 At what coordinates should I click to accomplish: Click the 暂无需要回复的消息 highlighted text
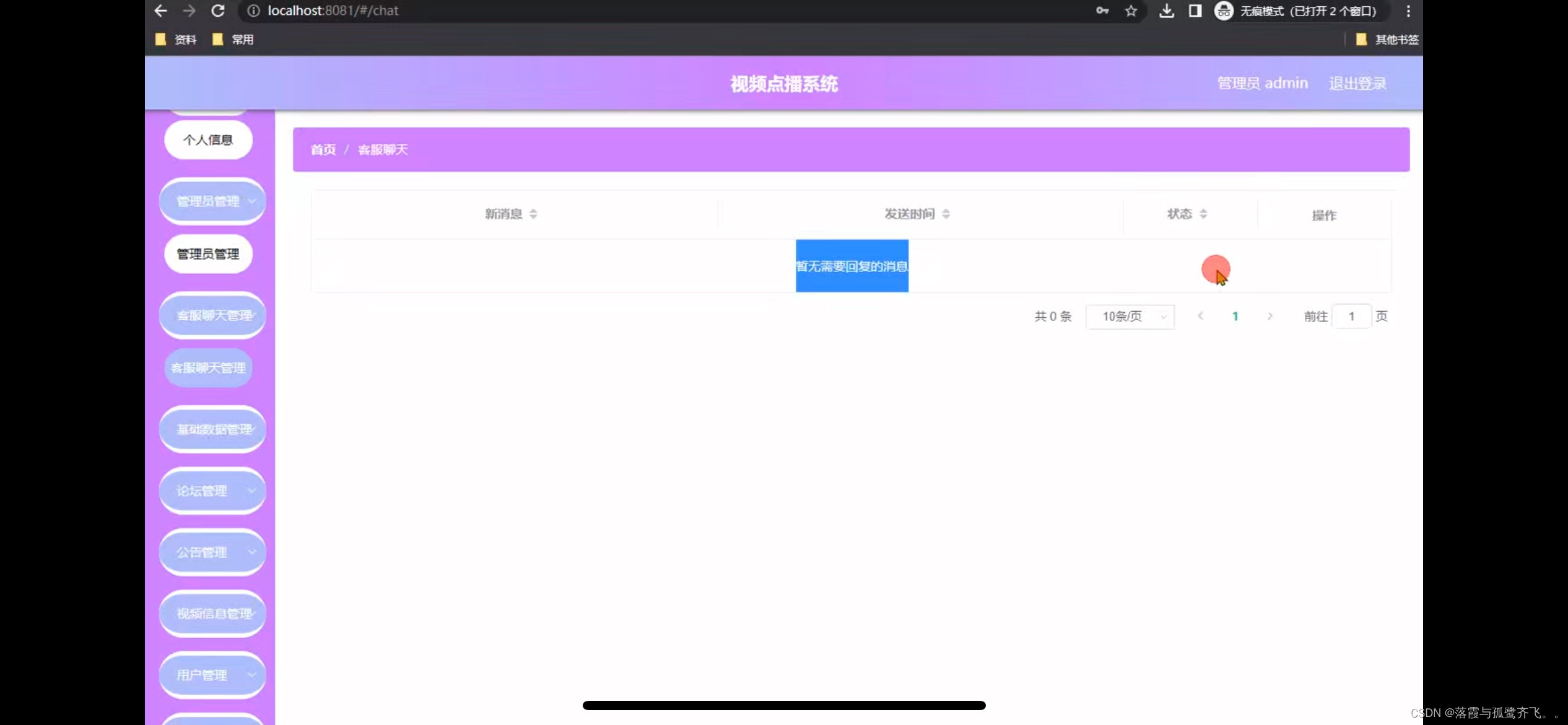(852, 266)
